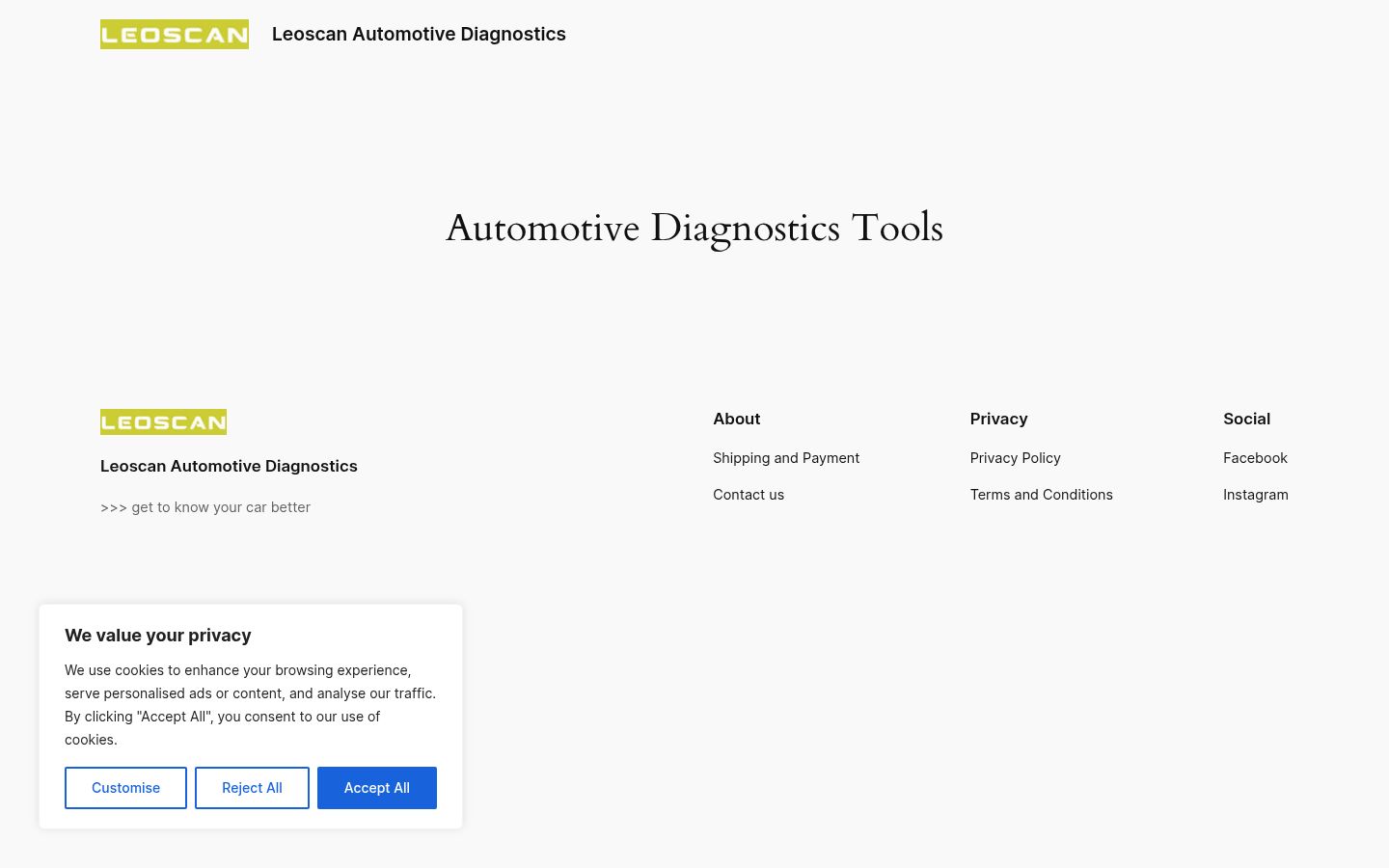Click the cookie consent description text
The width and height of the screenshot is (1389, 868).
(251, 705)
